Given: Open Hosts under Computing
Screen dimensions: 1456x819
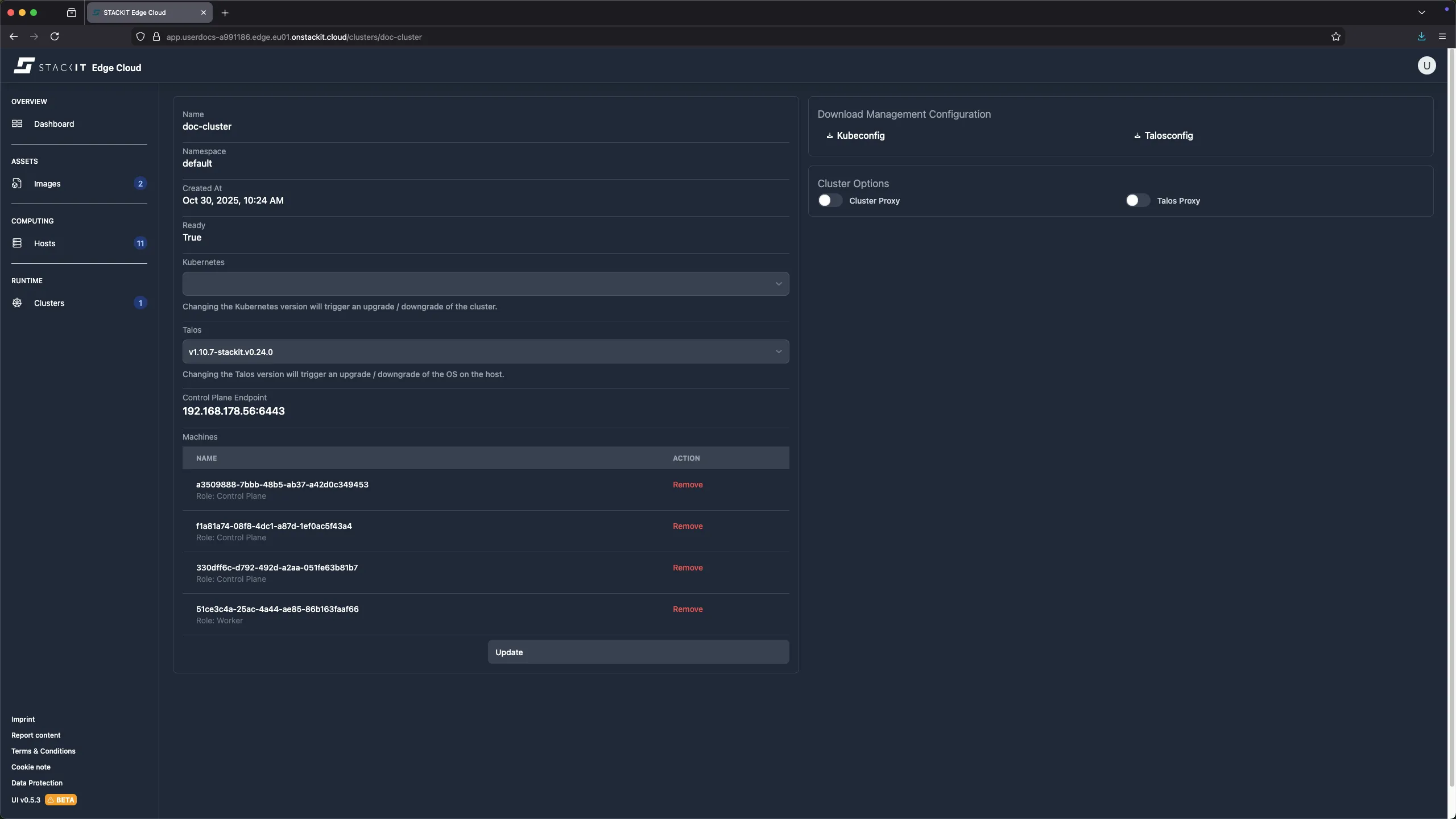Looking at the screenshot, I should click(x=44, y=243).
